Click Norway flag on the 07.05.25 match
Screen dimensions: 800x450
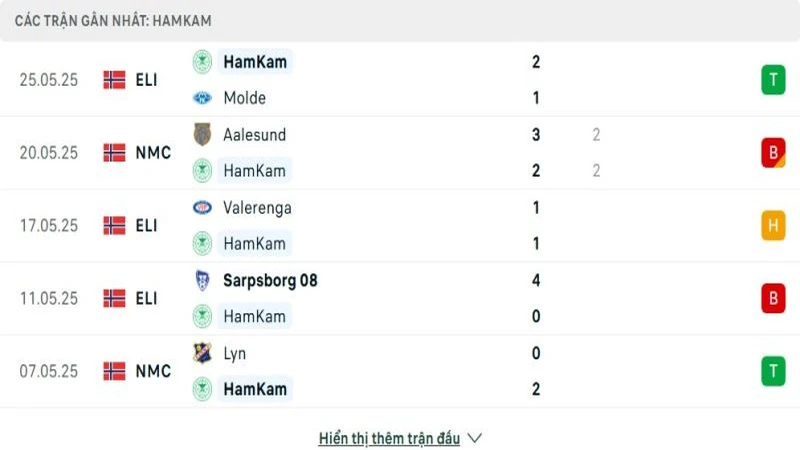pyautogui.click(x=114, y=371)
